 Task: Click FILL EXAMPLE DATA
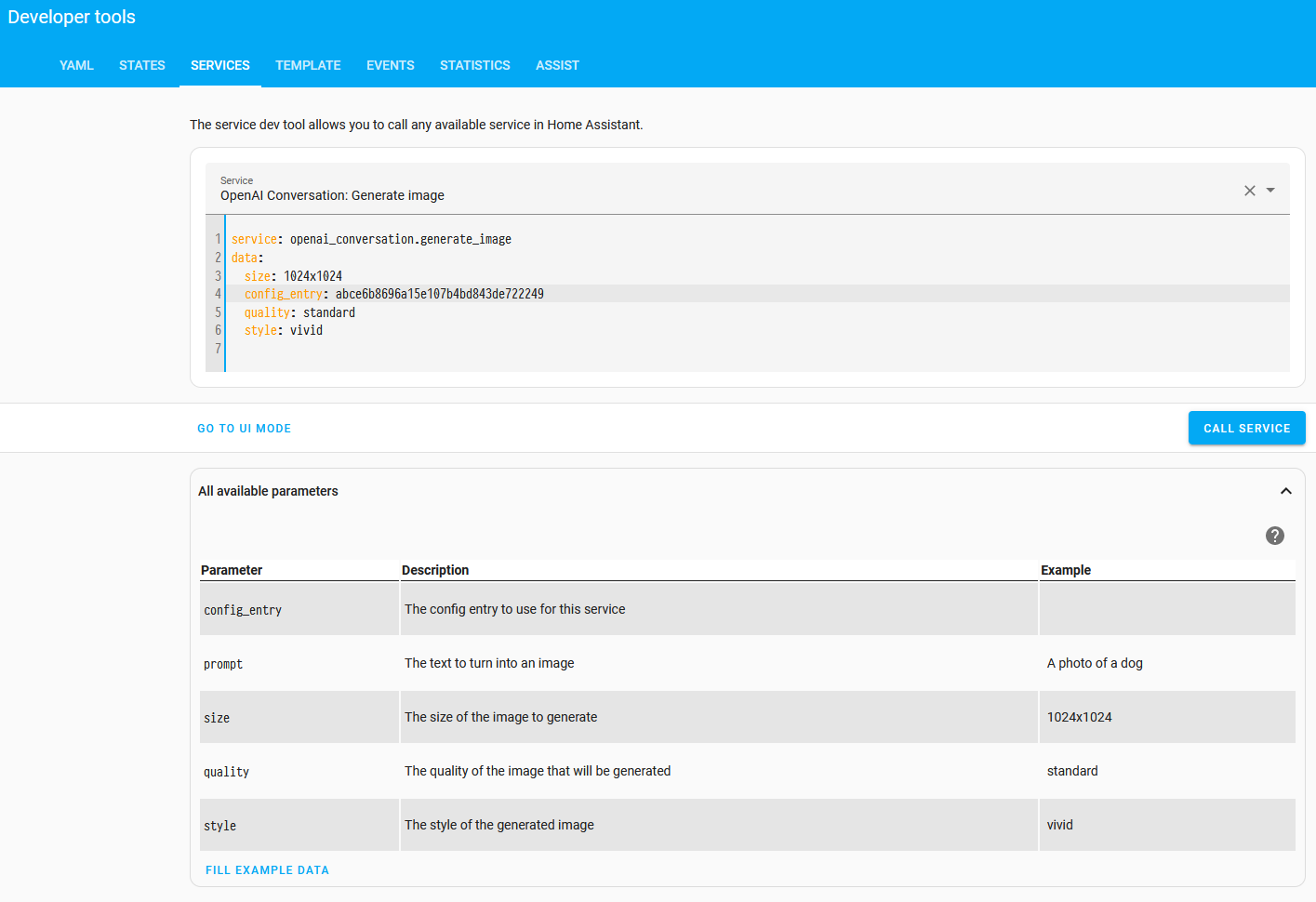pyautogui.click(x=267, y=869)
